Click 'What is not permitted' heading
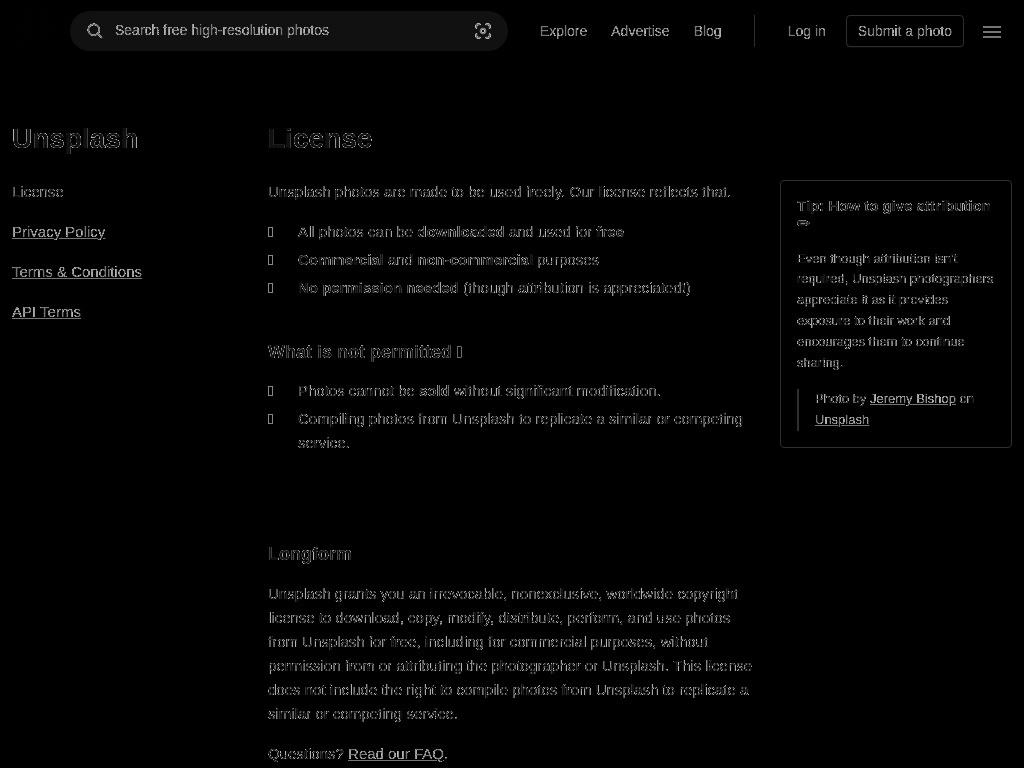Screen dimensions: 1024x768 point(366,352)
